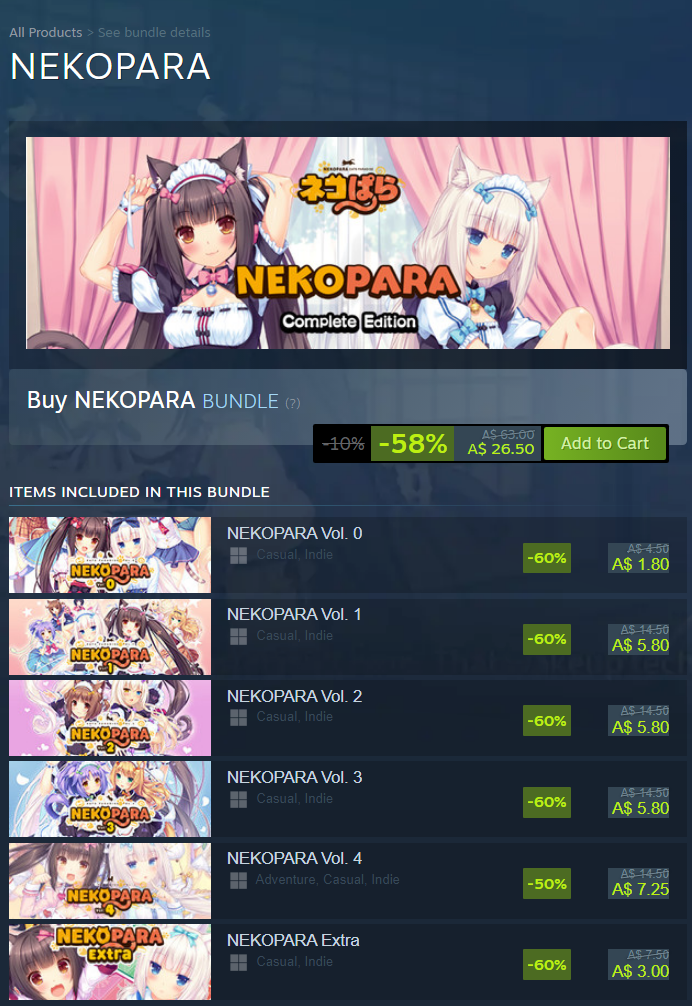Click the Windows platform icon for NEKOPARA Vol. 2

coord(239,717)
